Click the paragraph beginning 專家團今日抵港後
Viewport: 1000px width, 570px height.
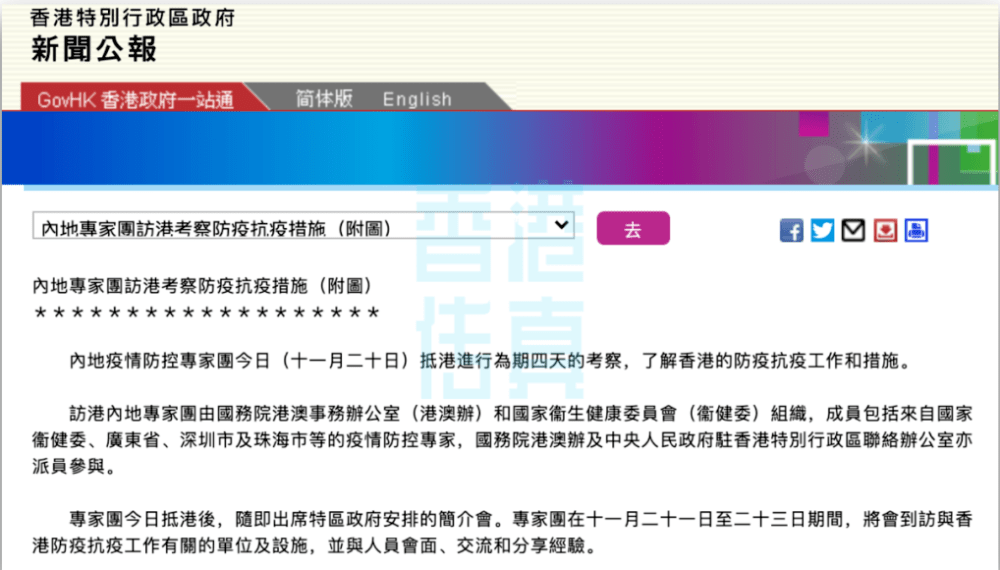point(500,533)
